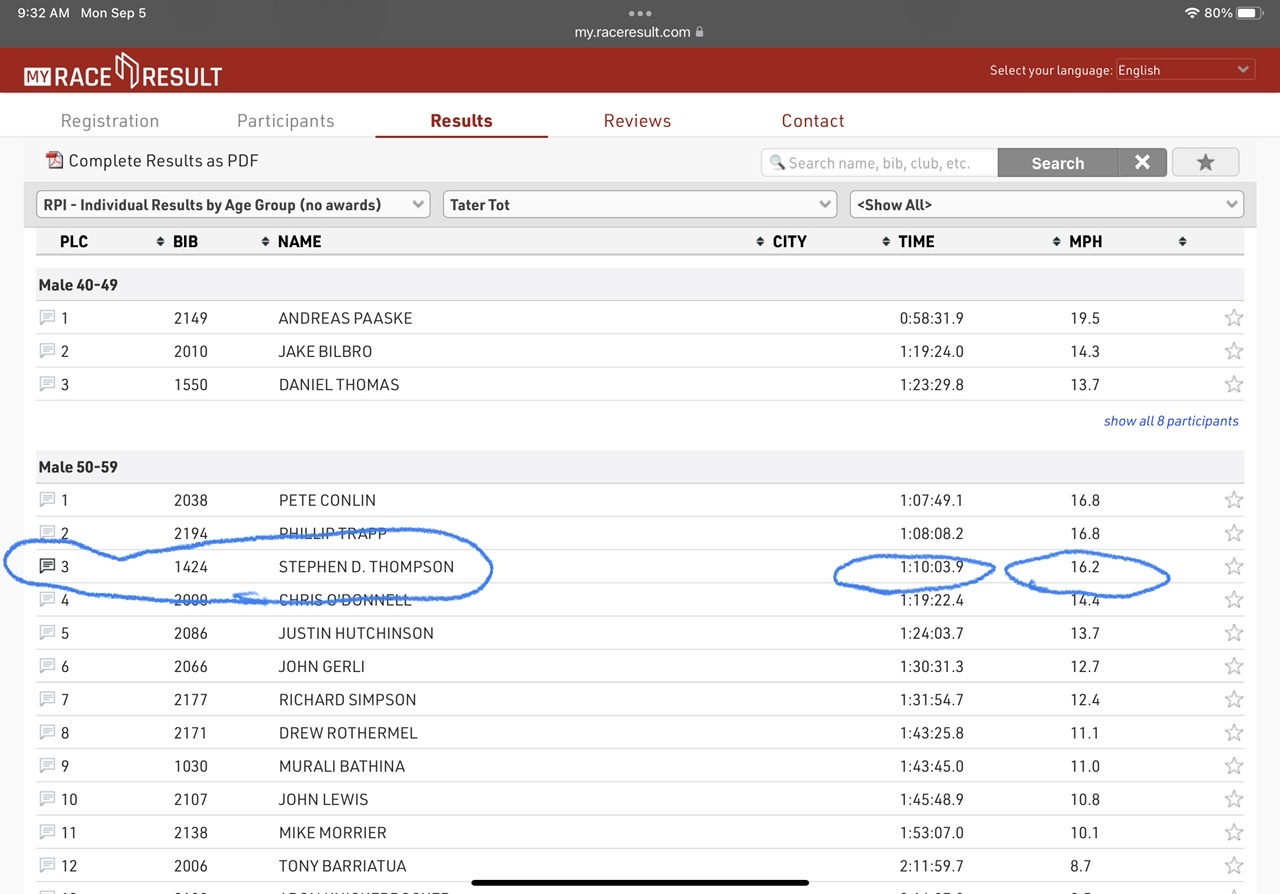Tap the three-dot multitasking menu
Image resolution: width=1280 pixels, height=894 pixels.
tap(640, 13)
